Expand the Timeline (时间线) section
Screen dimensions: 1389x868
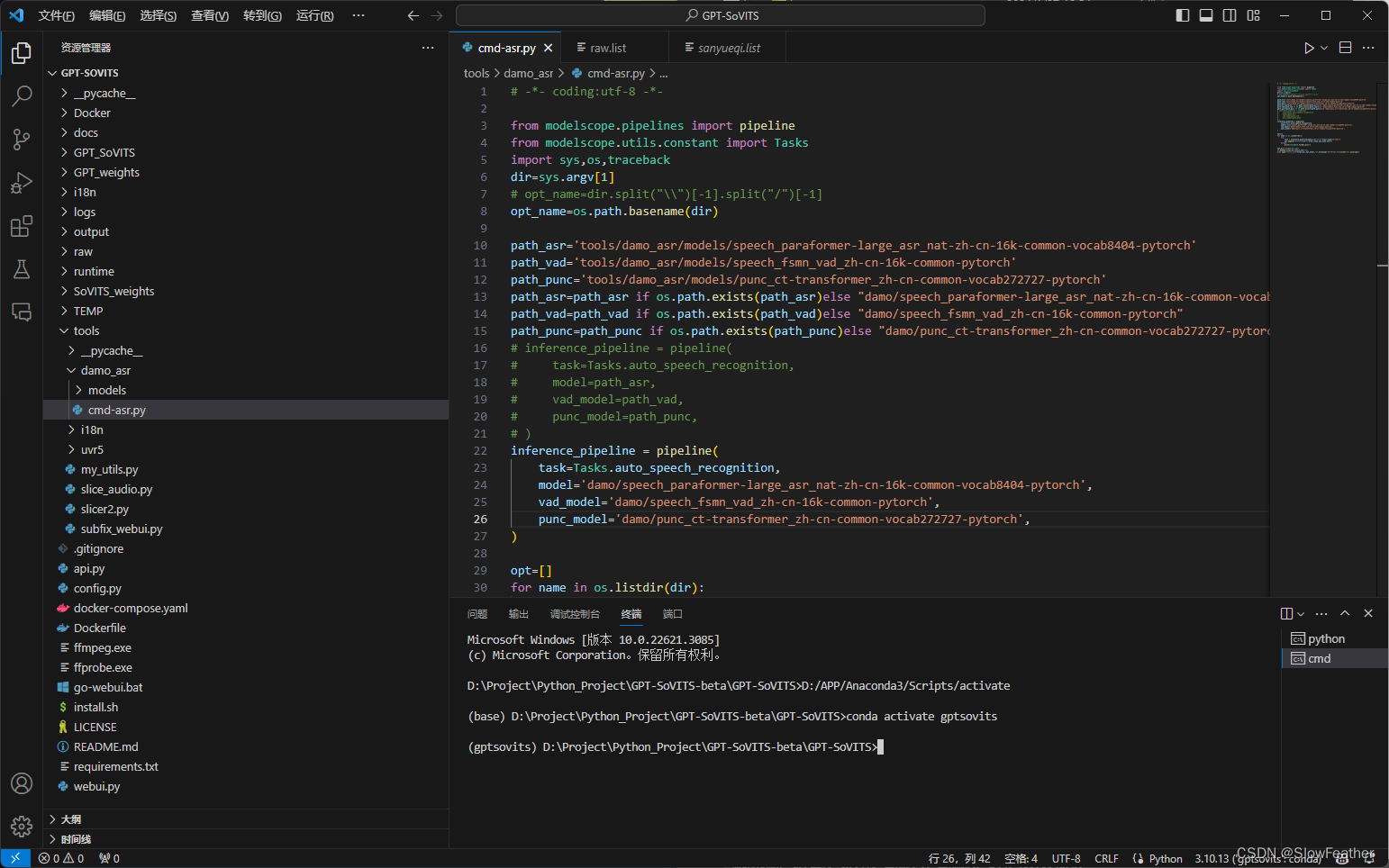click(246, 839)
